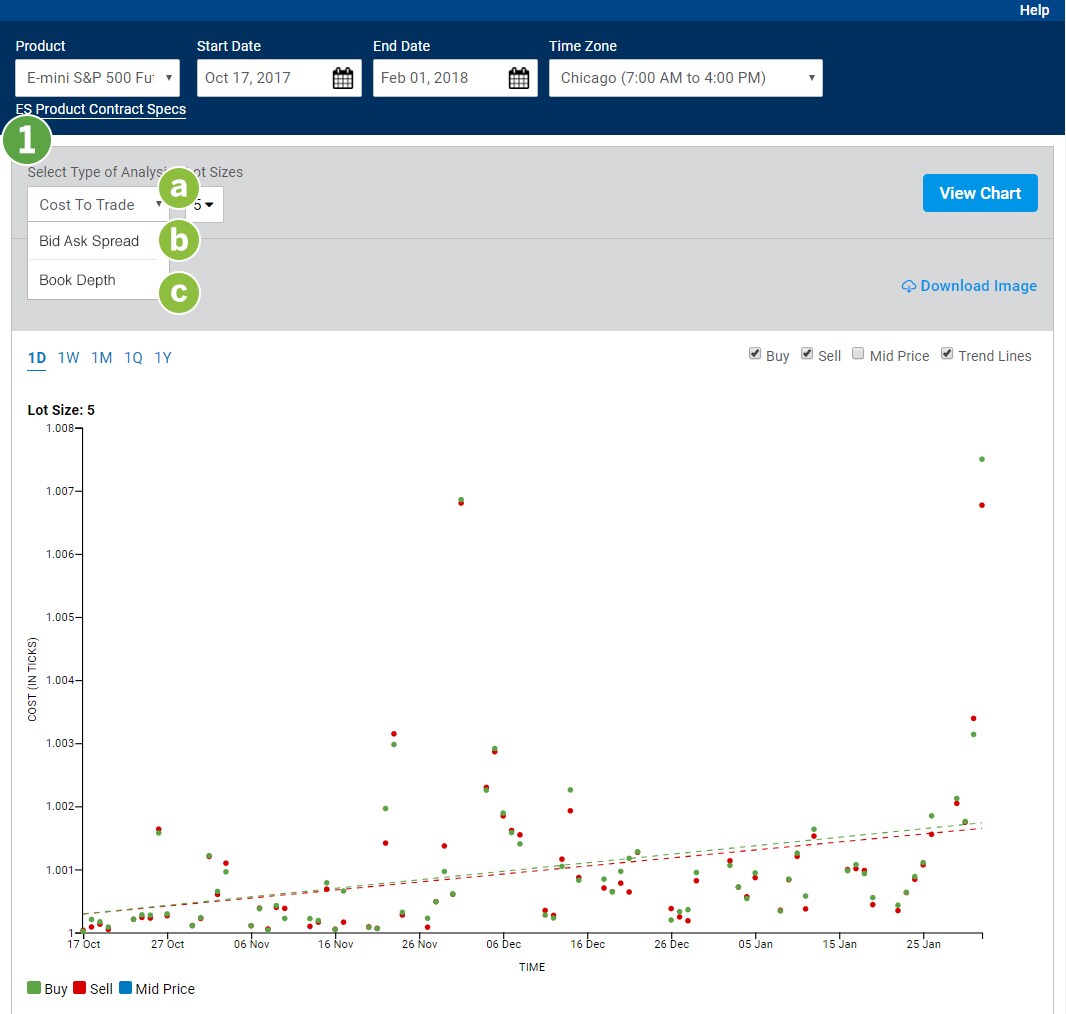Uncheck the Sell series checkbox
The height and width of the screenshot is (1014, 1066).
pyautogui.click(x=807, y=354)
